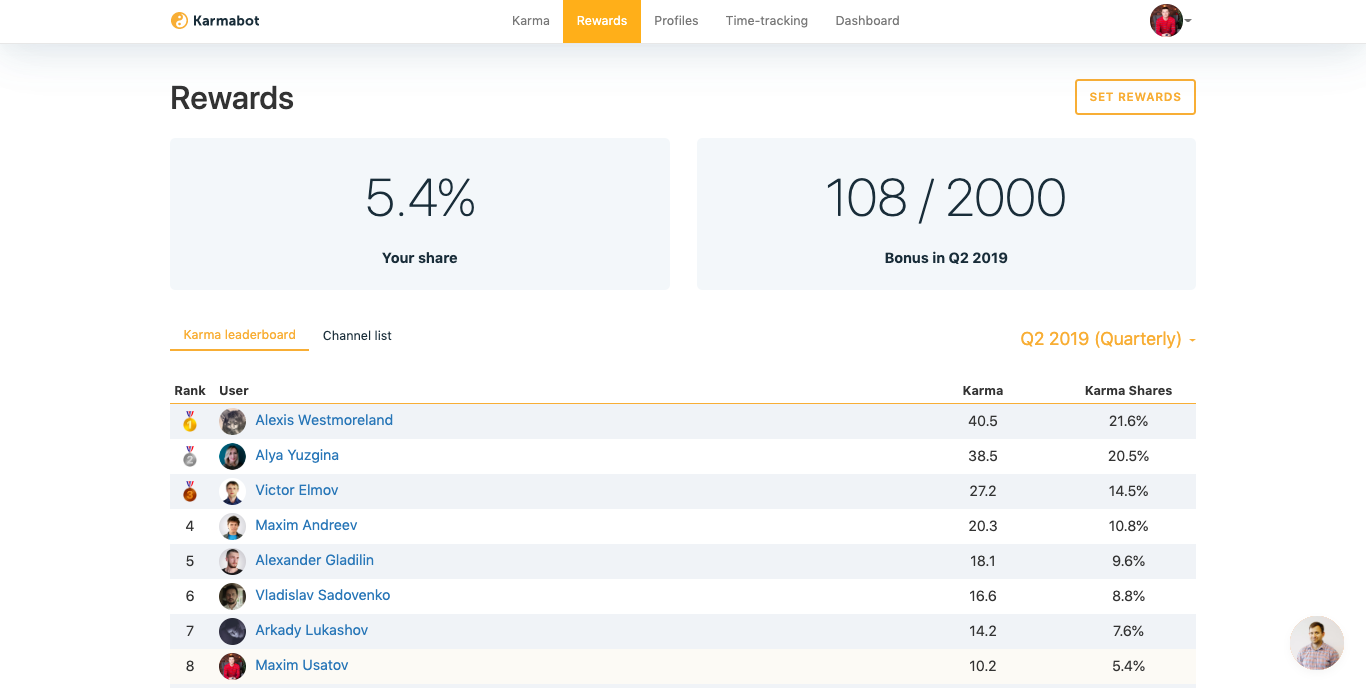Open the user avatar menu in header

point(1170,20)
